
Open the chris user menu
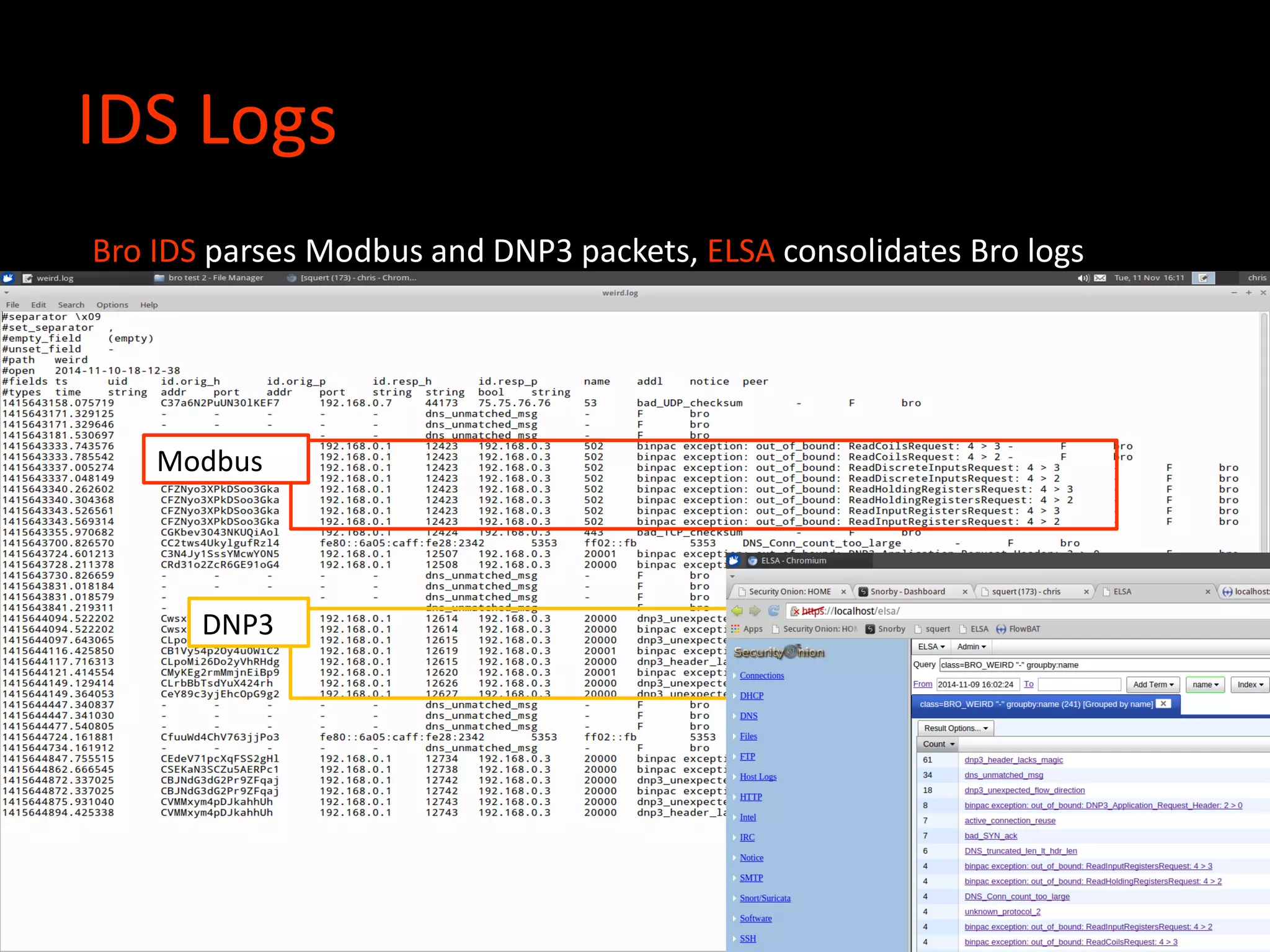point(1257,278)
